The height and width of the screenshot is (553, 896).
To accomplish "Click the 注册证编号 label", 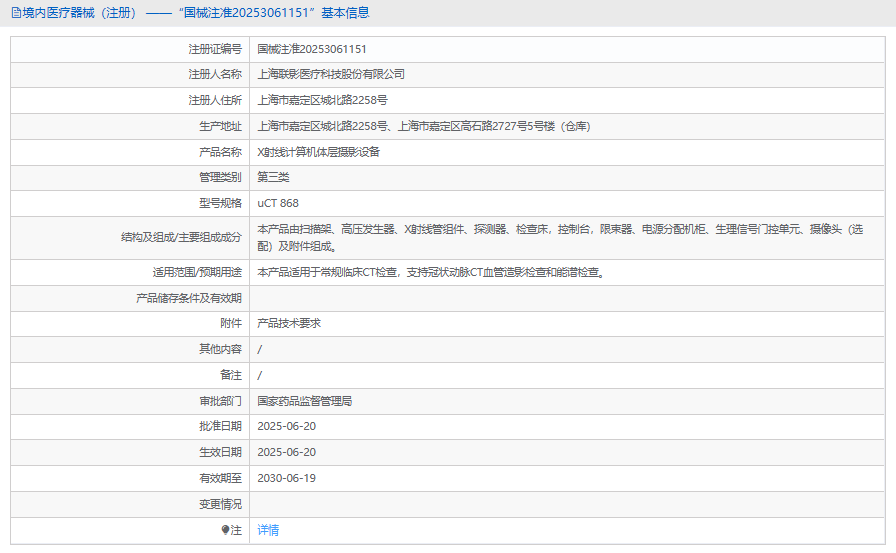I will coord(215,49).
